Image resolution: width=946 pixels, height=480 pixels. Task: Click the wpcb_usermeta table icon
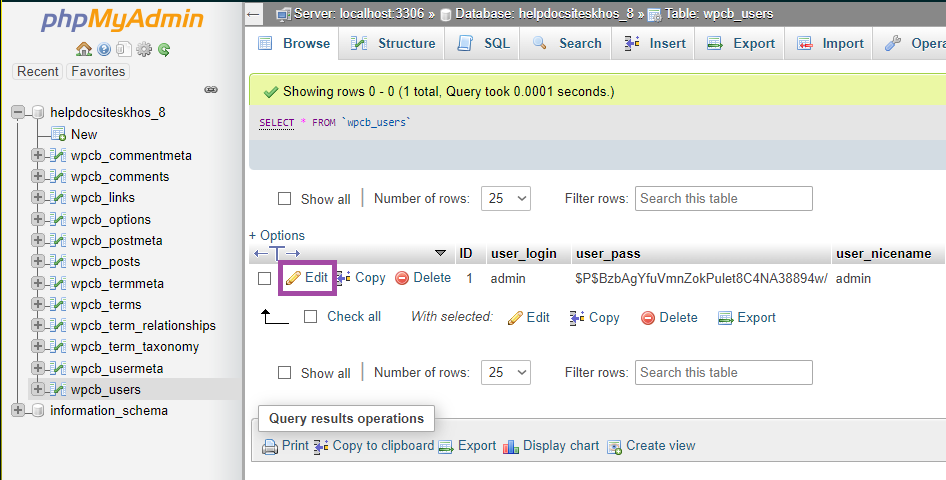pyautogui.click(x=59, y=368)
